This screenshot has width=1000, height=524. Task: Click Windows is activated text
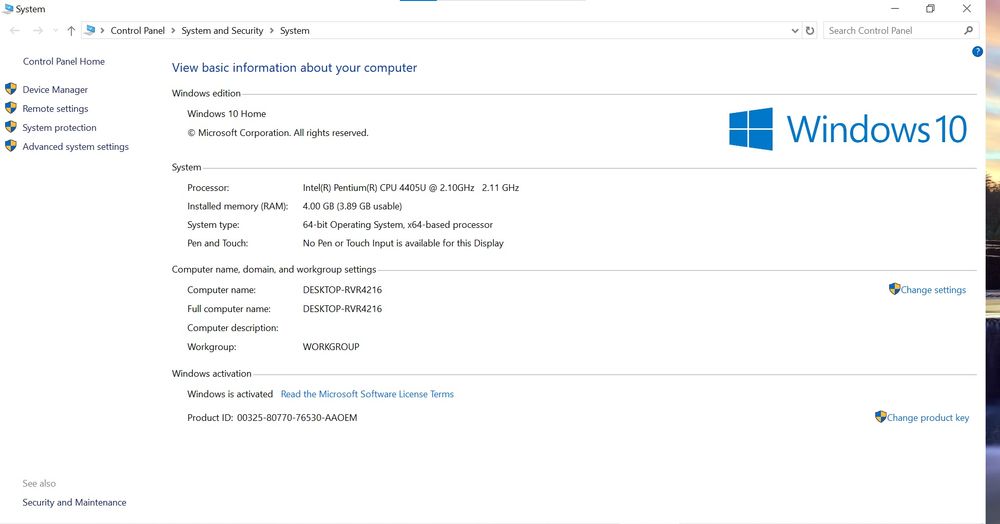click(x=230, y=394)
